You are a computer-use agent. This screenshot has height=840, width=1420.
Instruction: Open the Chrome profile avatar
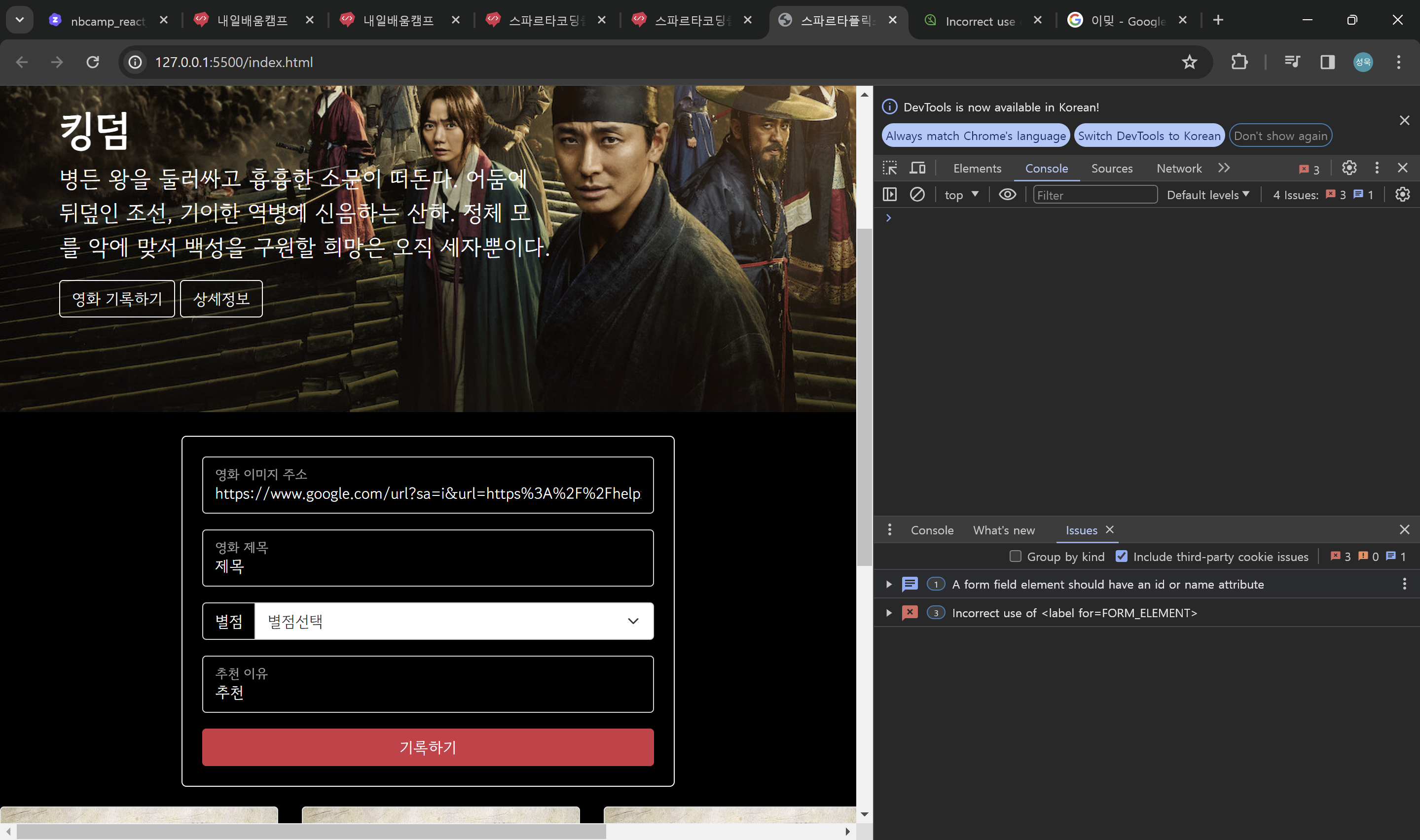[1363, 62]
